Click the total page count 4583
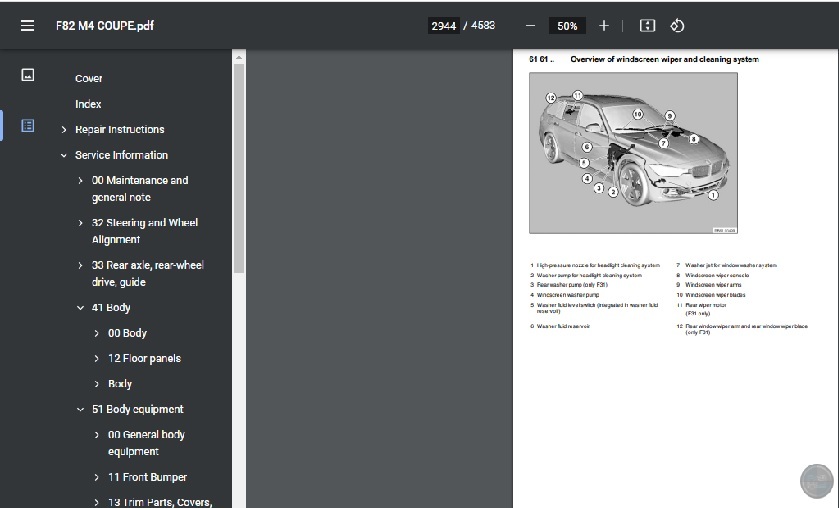Image resolution: width=839 pixels, height=508 pixels. point(483,26)
